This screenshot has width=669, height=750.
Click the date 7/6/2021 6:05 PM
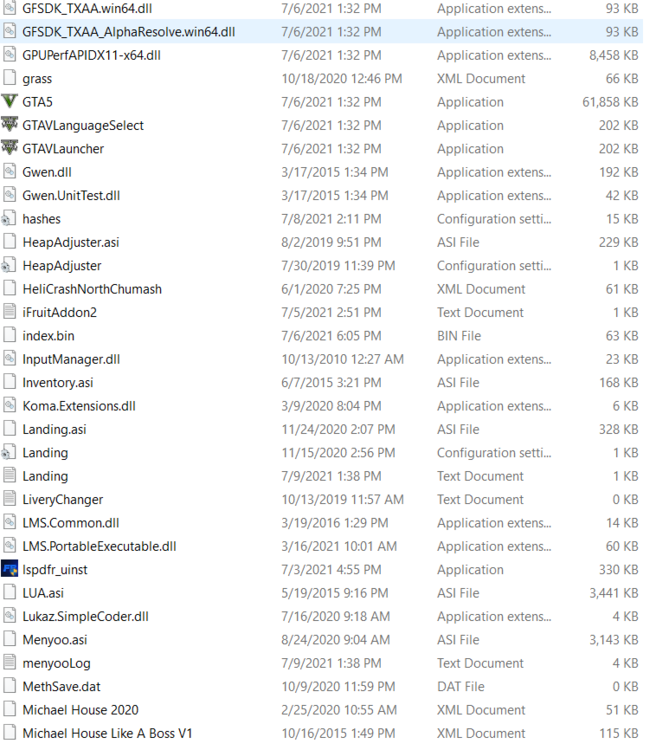coord(331,336)
